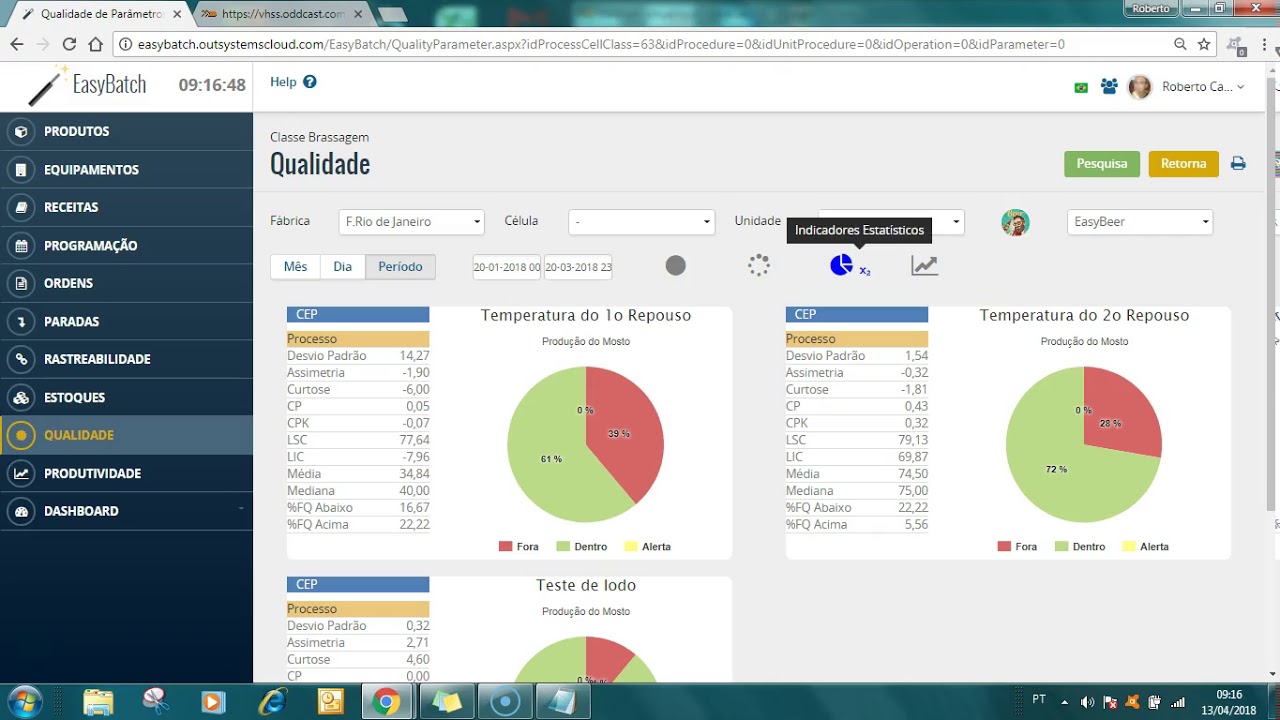Click the start date field 20-01-2018

[507, 267]
